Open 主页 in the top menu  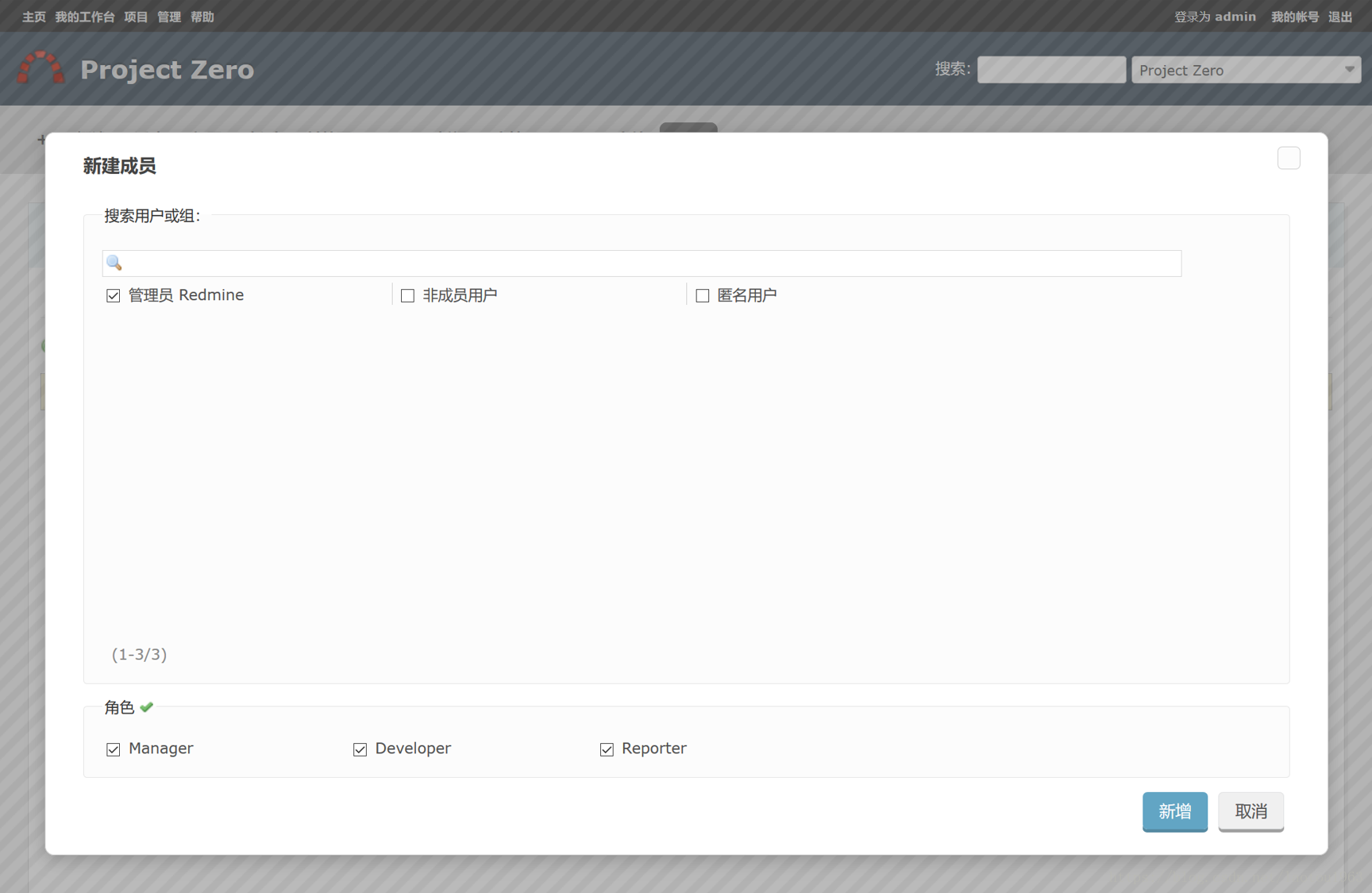[34, 17]
